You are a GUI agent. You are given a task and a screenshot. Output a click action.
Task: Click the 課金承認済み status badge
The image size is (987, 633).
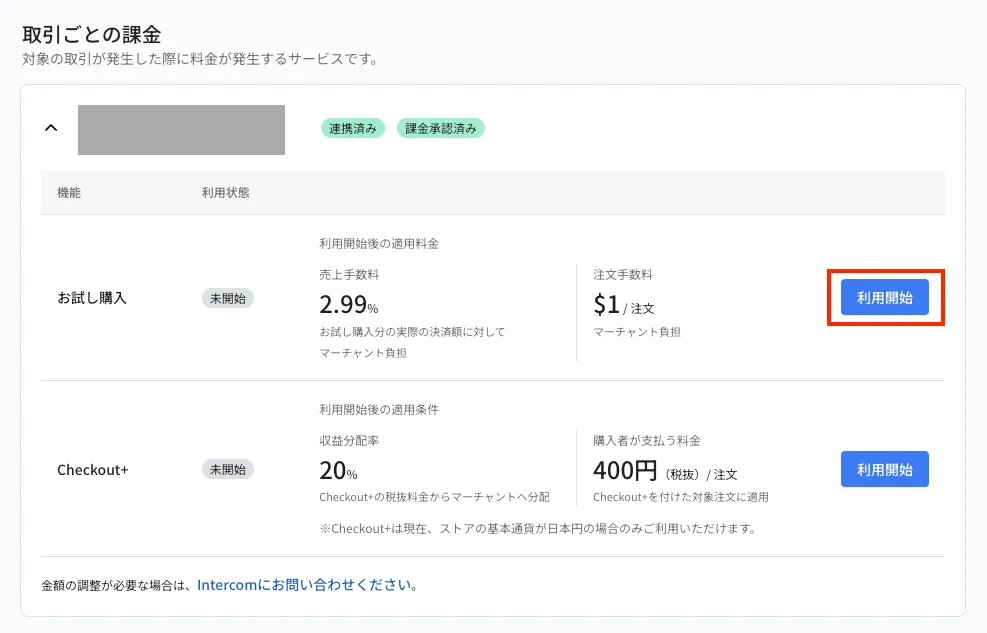coord(441,128)
